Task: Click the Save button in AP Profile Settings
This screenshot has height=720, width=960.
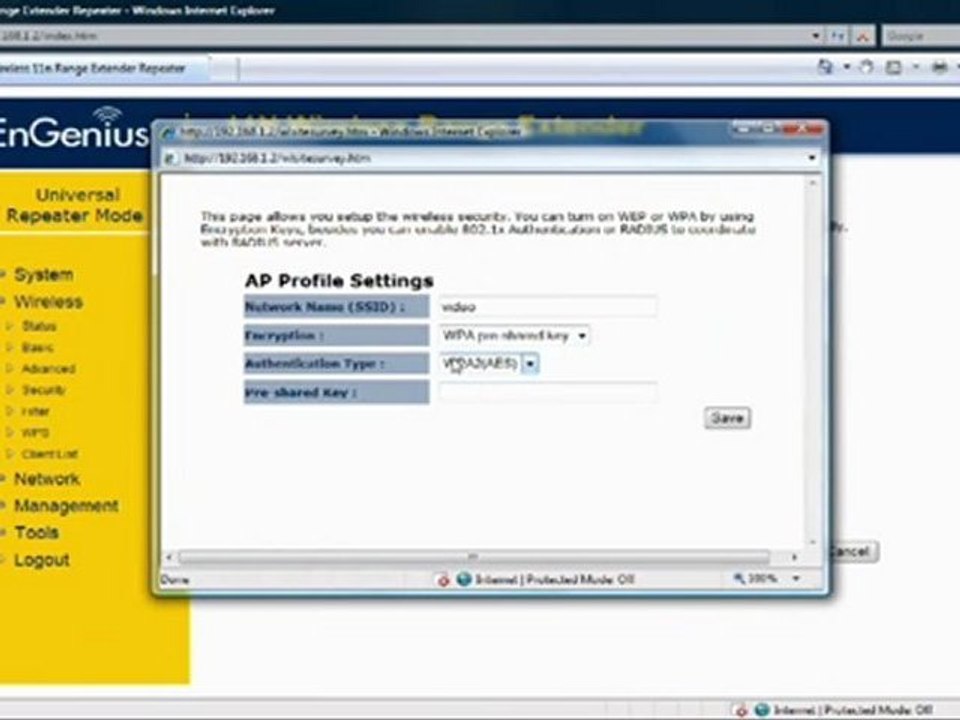Action: [x=727, y=418]
